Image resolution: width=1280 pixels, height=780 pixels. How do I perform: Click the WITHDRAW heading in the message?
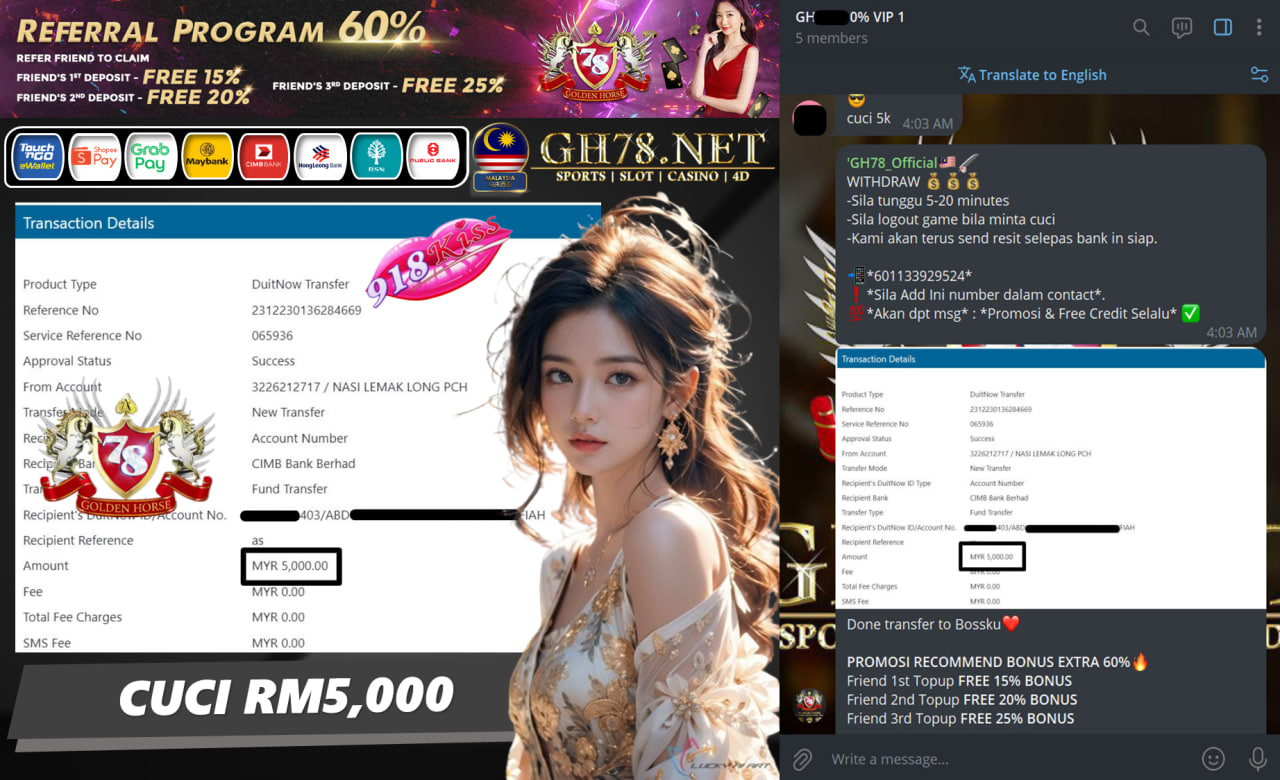click(883, 182)
